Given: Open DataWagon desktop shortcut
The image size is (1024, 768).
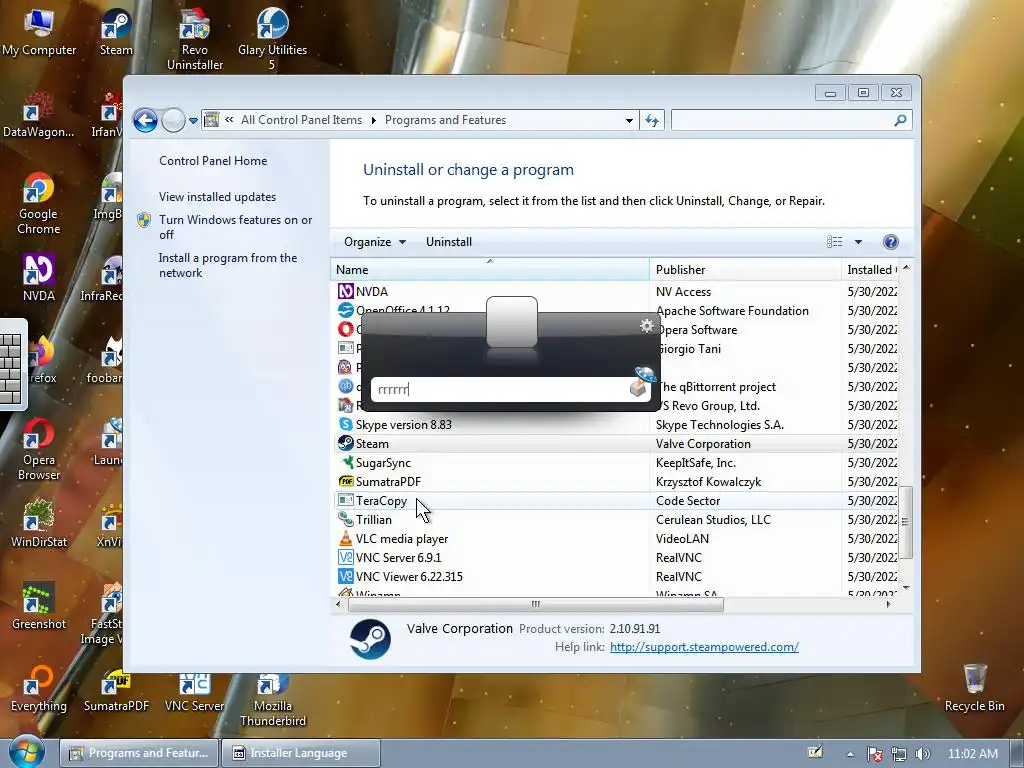Looking at the screenshot, I should click(39, 114).
